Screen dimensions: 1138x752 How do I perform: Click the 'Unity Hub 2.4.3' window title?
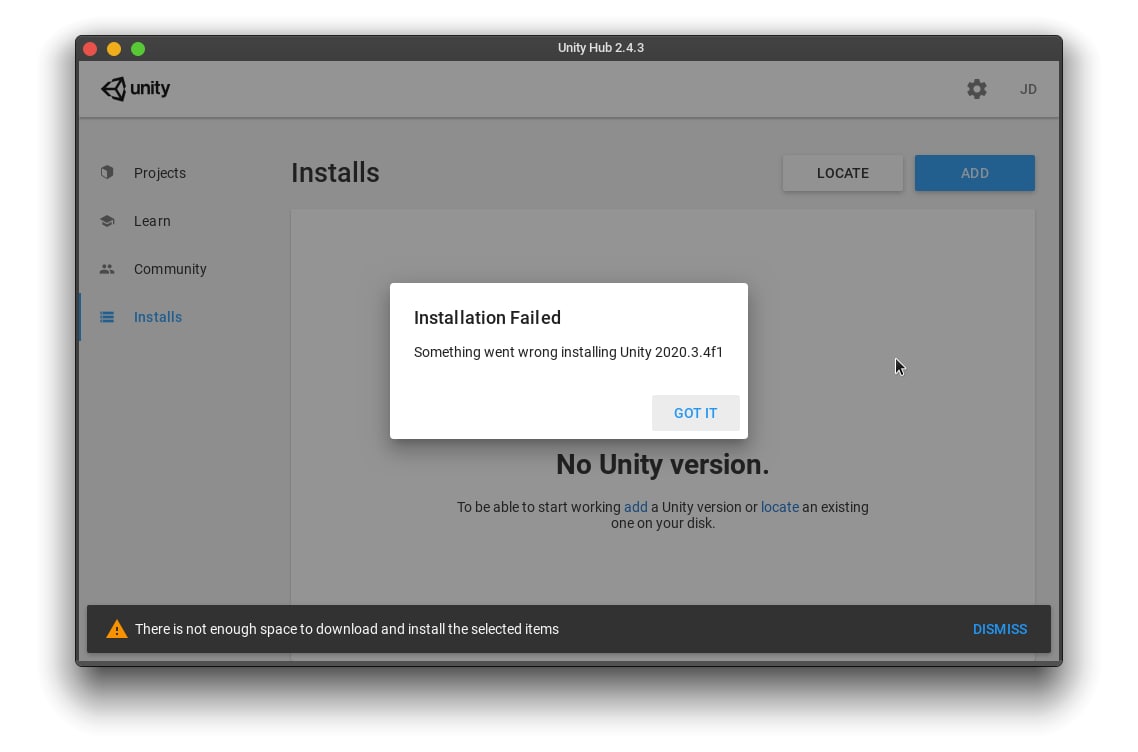click(601, 48)
